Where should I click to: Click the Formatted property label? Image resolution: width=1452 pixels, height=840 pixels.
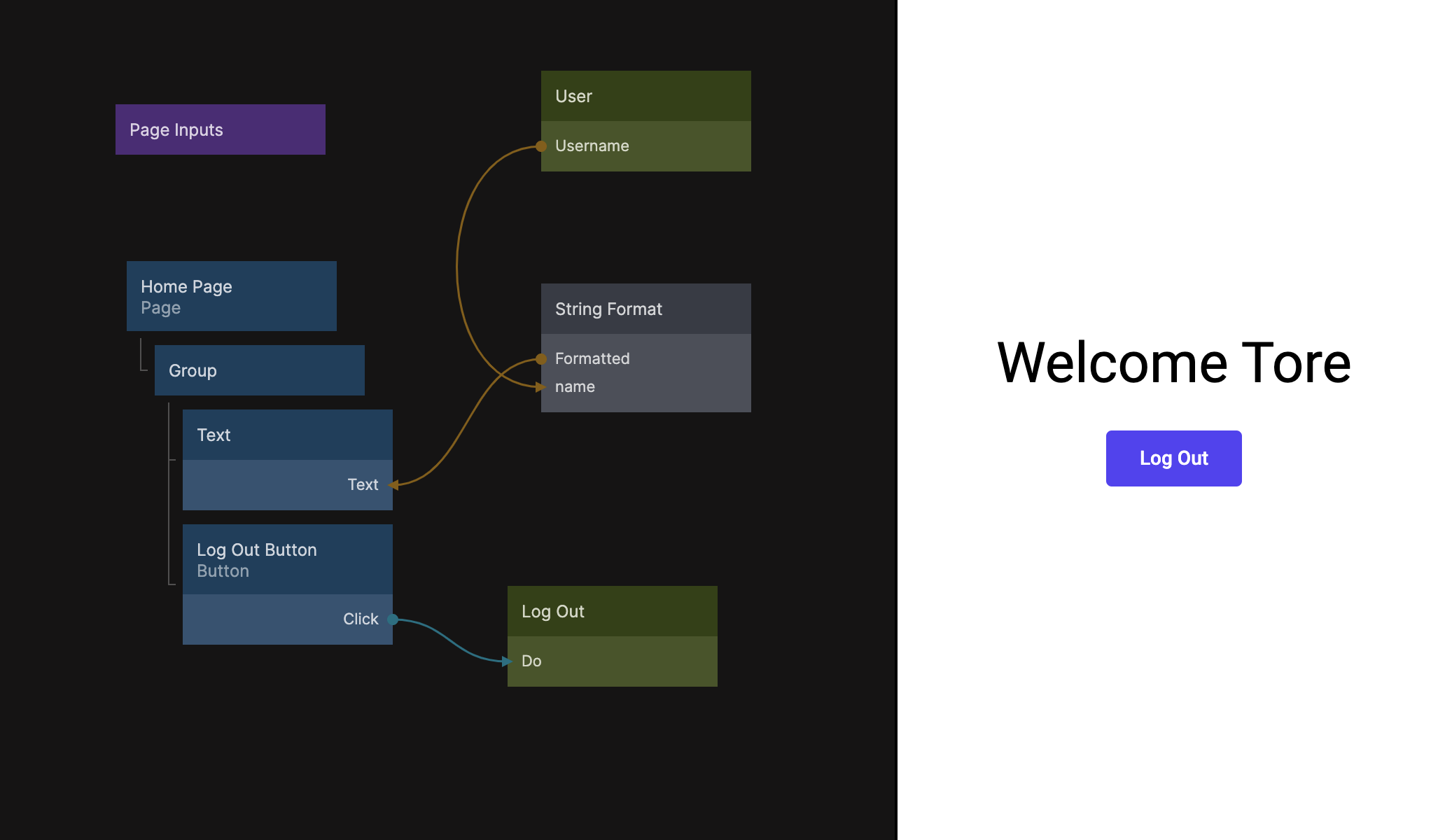click(x=592, y=359)
